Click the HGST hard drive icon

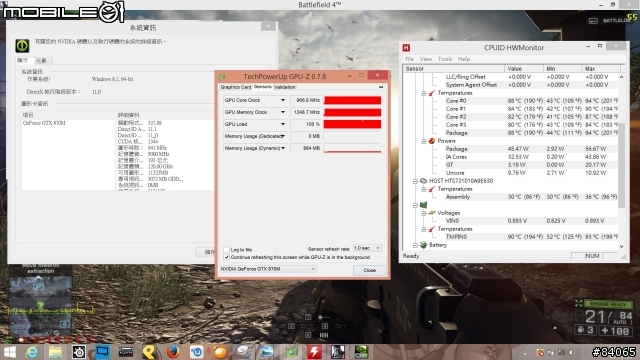[x=423, y=181]
